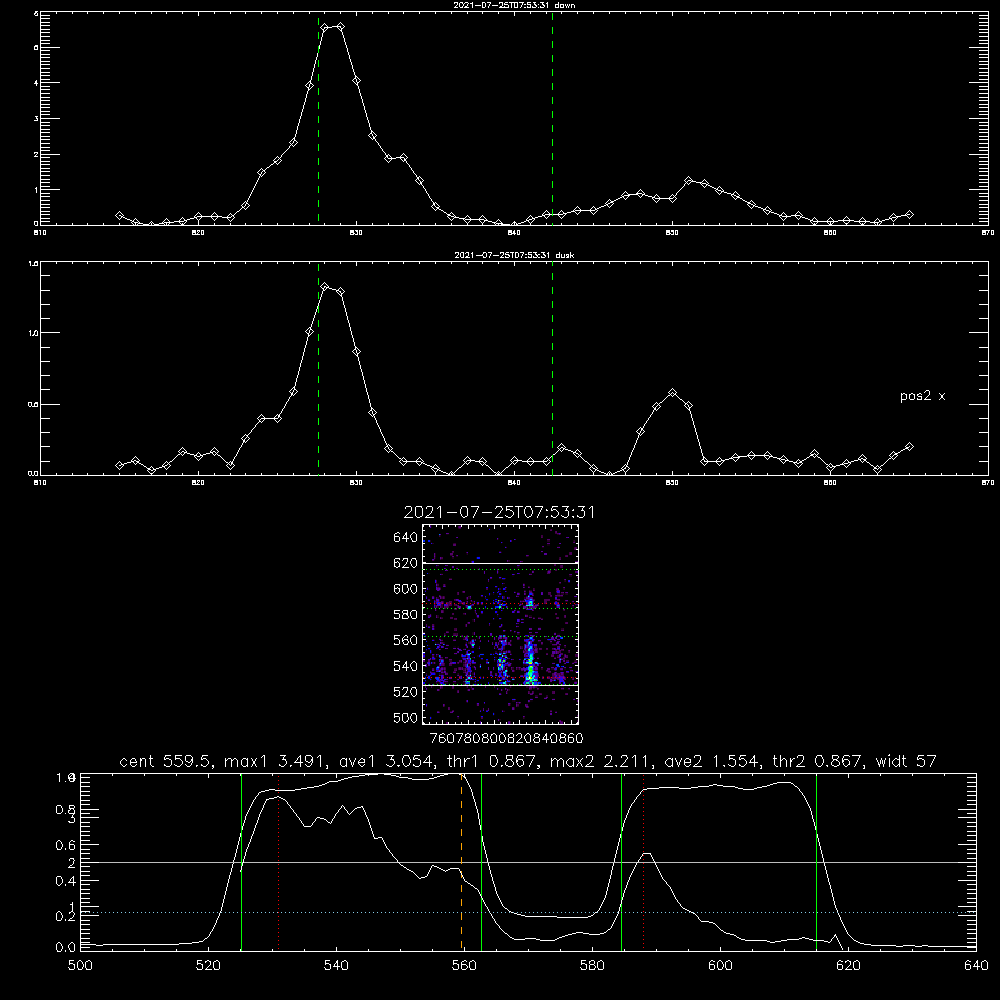
Task: Click the 0.5 y-axis label of dusk plot
Action: 34,404
